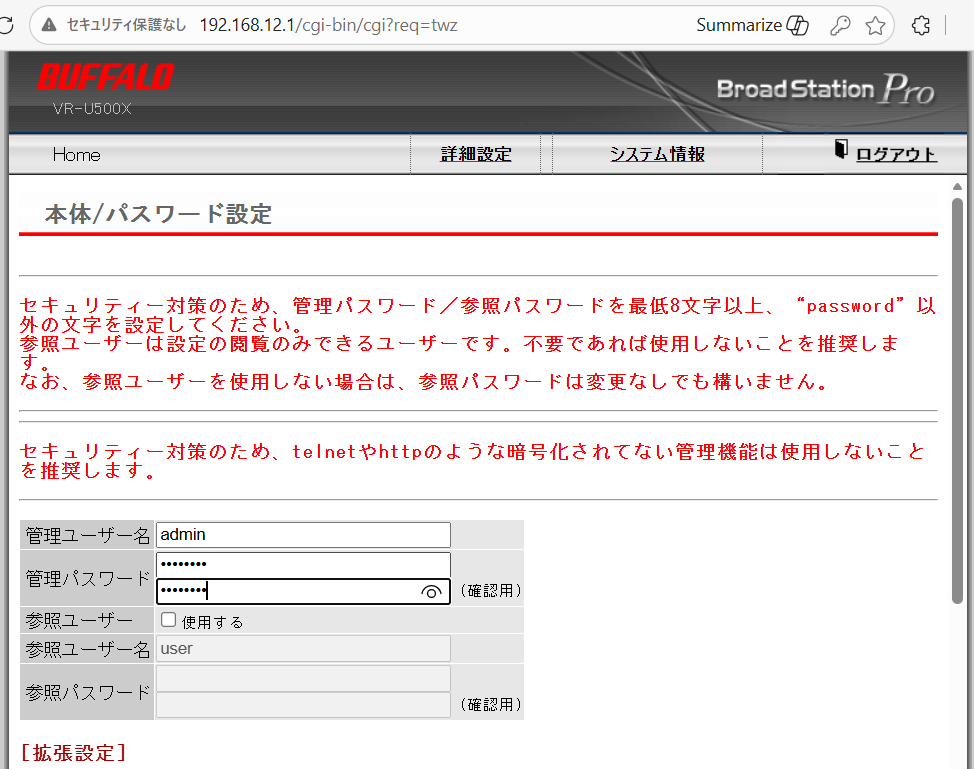
Task: Click the browser address bar URL
Action: pyautogui.click(x=328, y=25)
